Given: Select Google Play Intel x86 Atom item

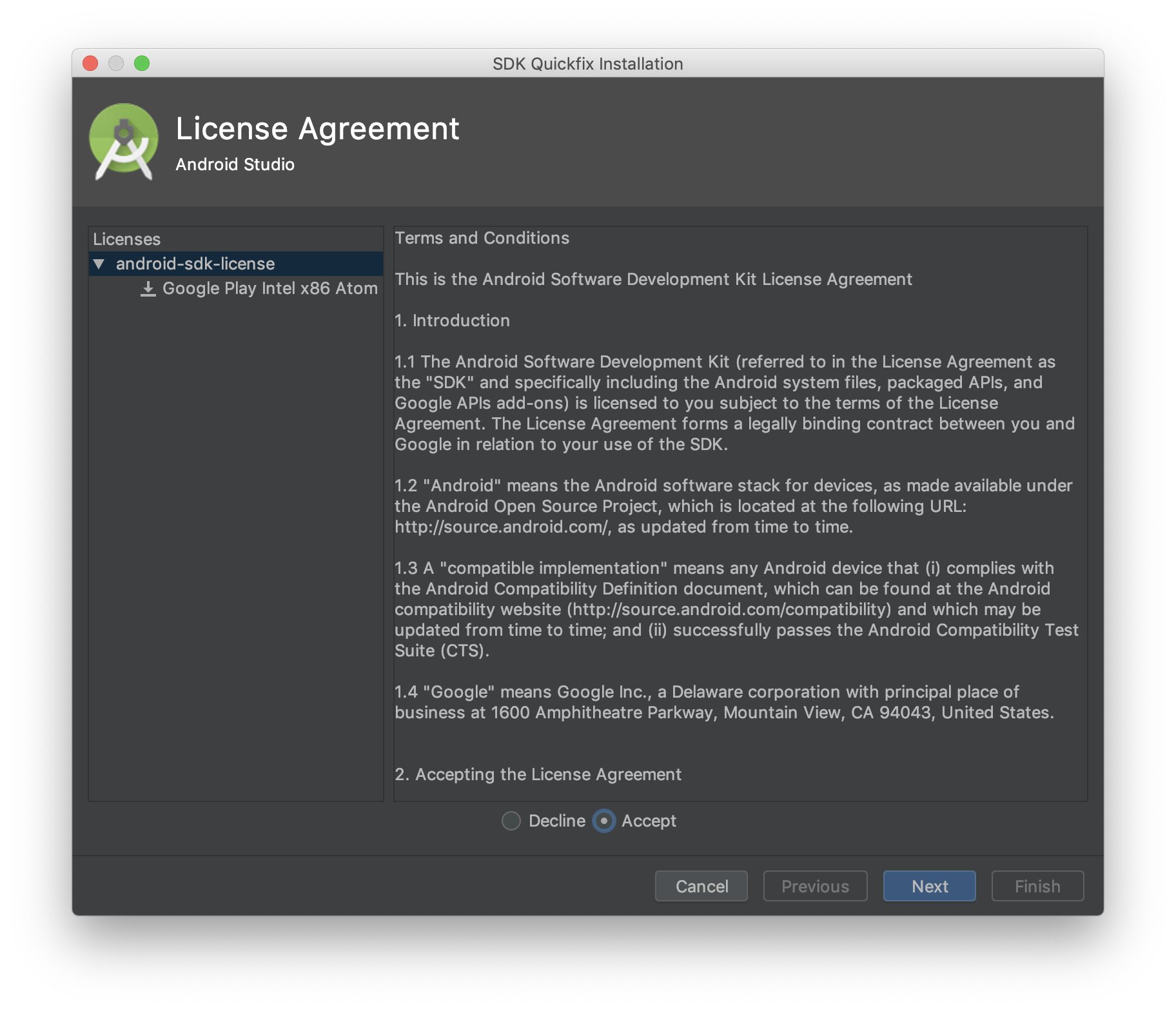Looking at the screenshot, I should coord(269,288).
